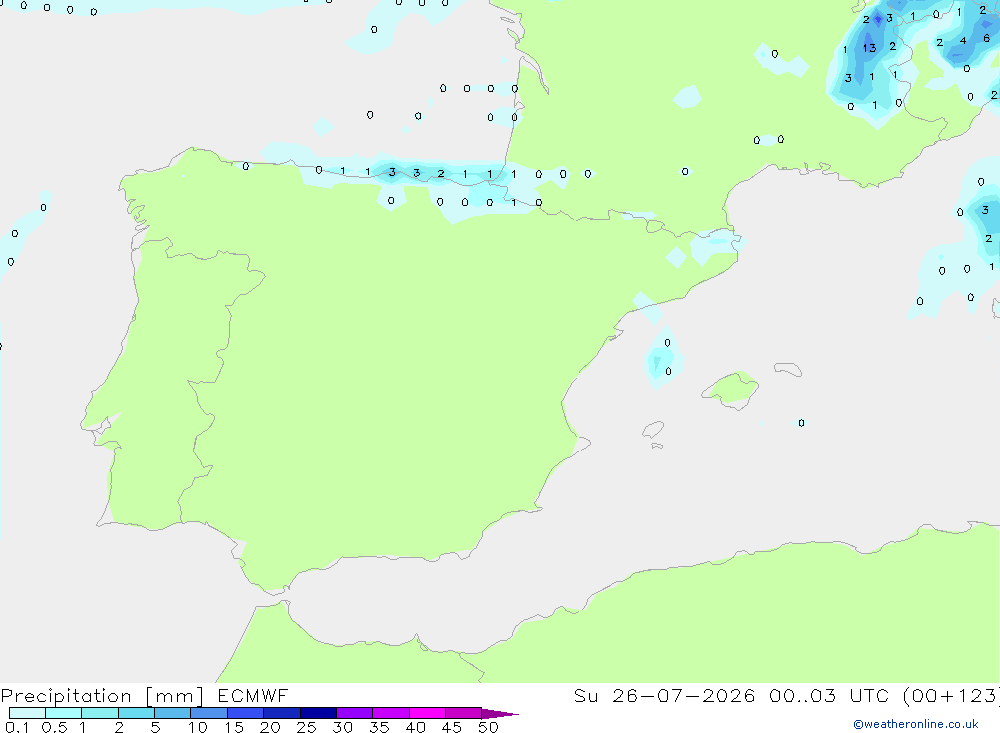Click legend tick label '10'
The width and height of the screenshot is (1000, 733).
[x=197, y=727]
